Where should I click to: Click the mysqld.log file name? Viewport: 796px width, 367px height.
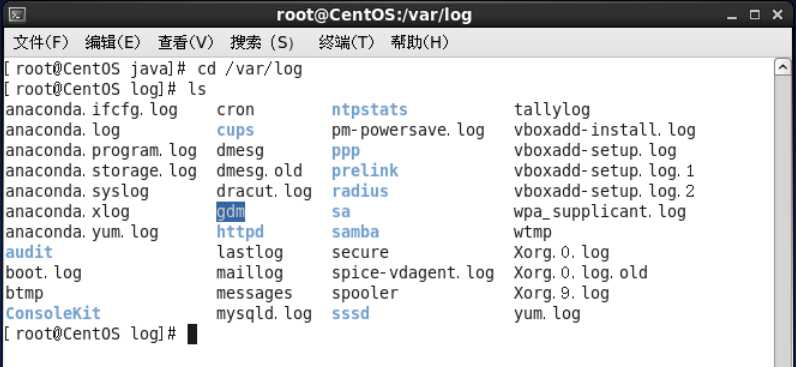pyautogui.click(x=264, y=314)
